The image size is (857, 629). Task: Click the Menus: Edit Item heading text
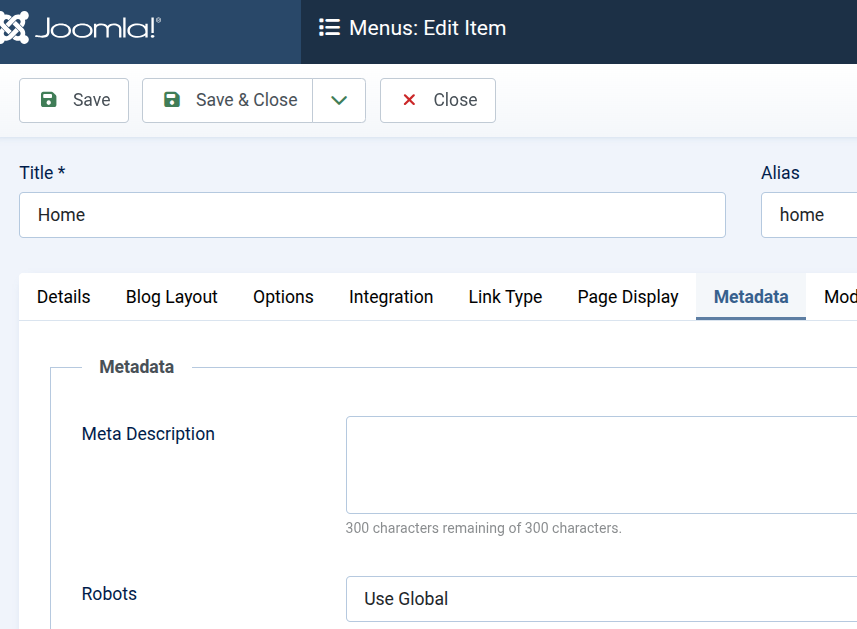pyautogui.click(x=427, y=28)
